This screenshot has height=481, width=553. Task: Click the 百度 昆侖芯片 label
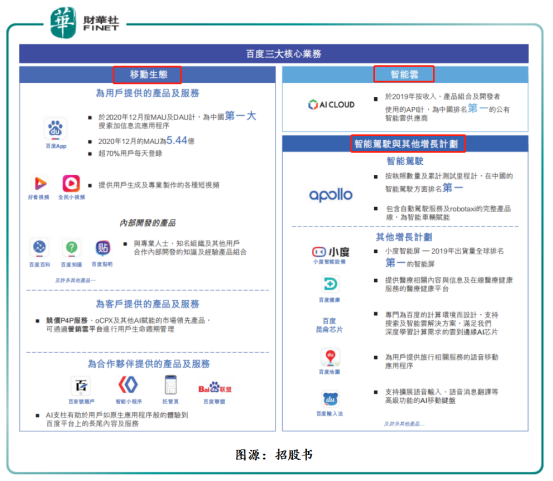coord(329,325)
